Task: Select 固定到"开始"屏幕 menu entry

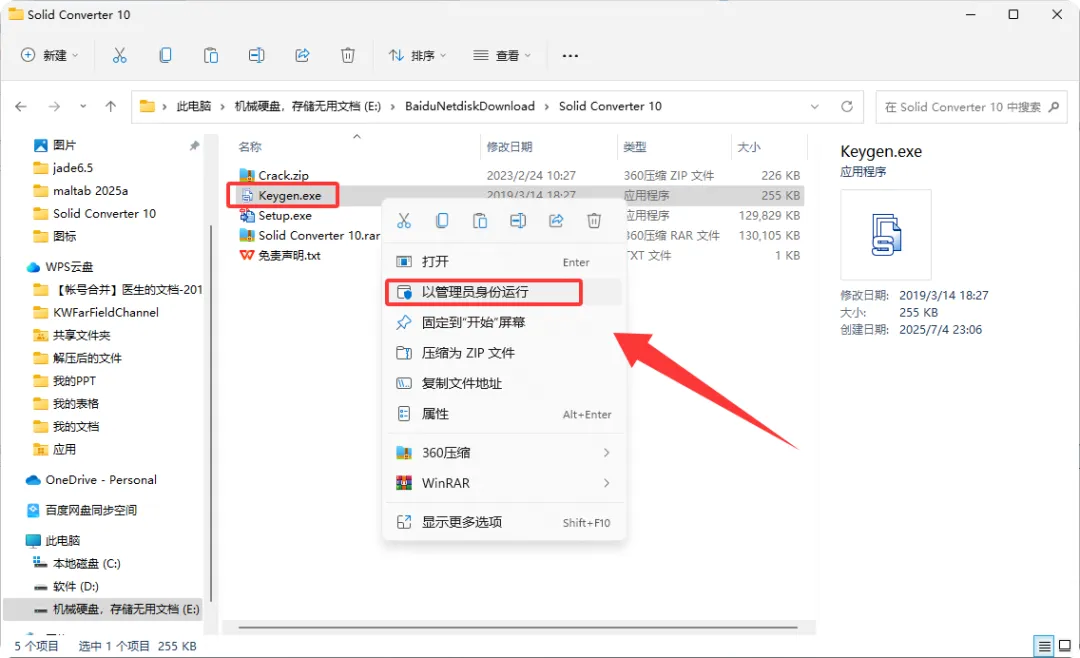Action: pyautogui.click(x=504, y=322)
